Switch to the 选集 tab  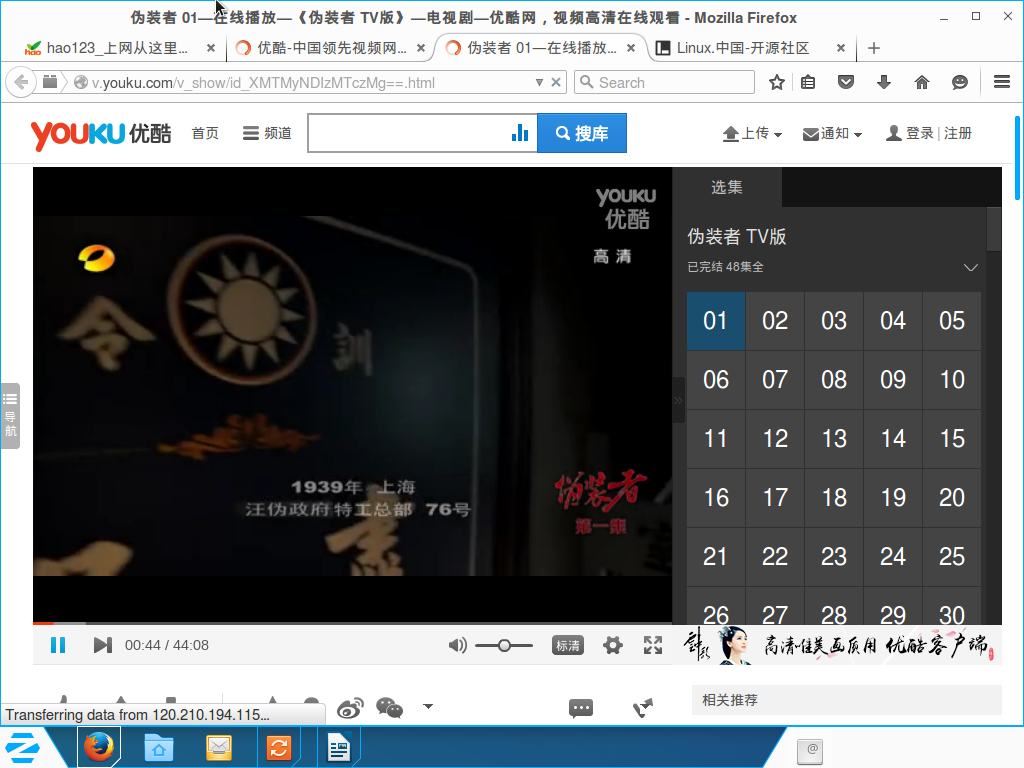coord(727,187)
